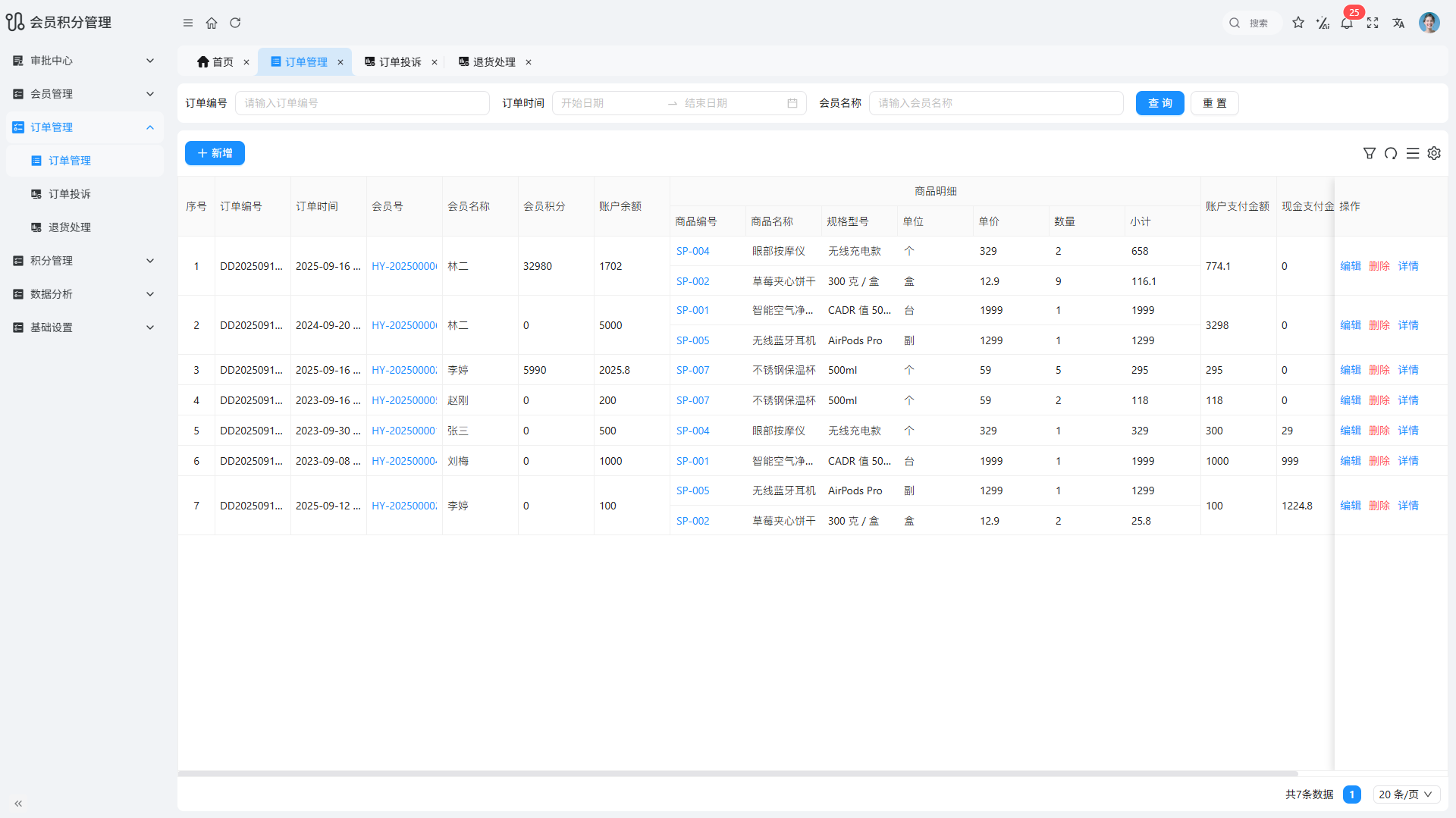Click the favorites star icon
This screenshot has height=818, width=1456.
(1298, 23)
